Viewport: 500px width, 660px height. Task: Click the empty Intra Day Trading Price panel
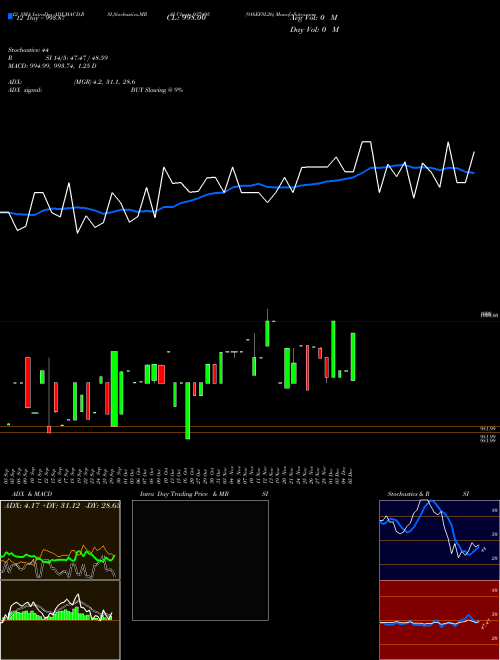[200, 560]
